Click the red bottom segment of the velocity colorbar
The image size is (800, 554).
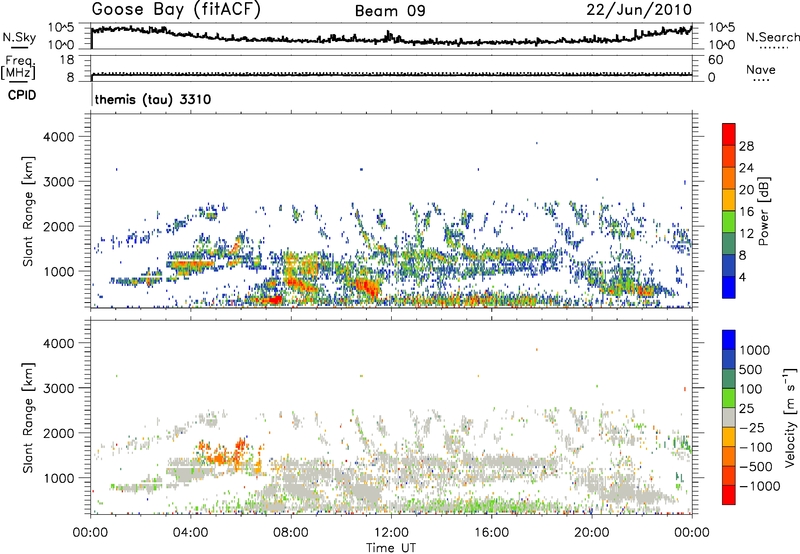pyautogui.click(x=729, y=495)
